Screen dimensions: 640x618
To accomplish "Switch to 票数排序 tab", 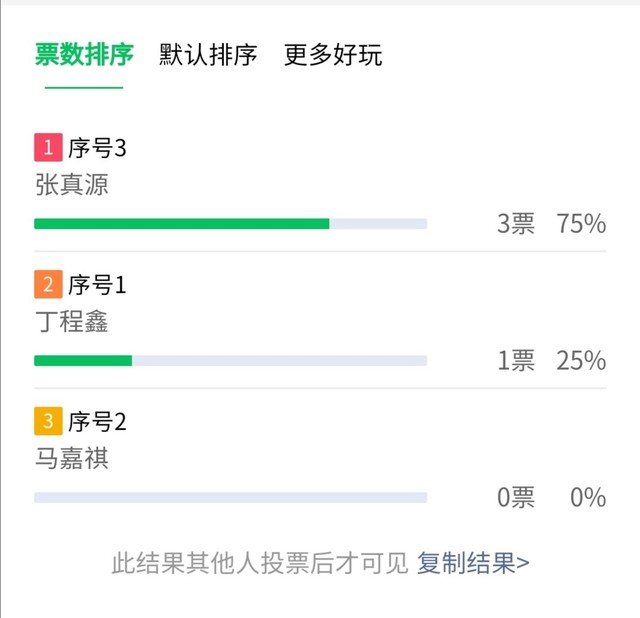I will click(84, 55).
